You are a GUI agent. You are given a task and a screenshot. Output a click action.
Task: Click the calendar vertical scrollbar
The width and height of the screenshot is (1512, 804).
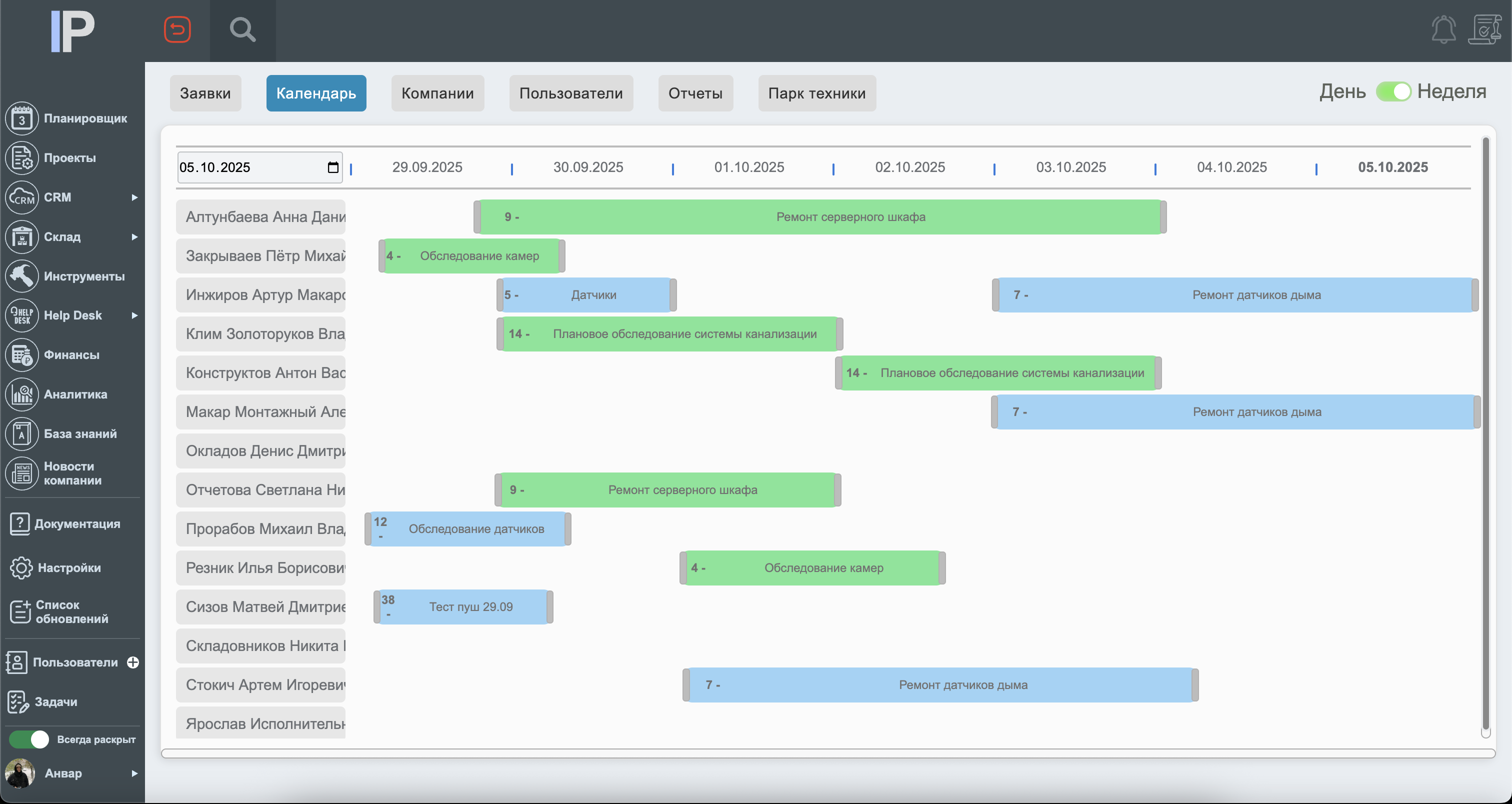[1485, 434]
